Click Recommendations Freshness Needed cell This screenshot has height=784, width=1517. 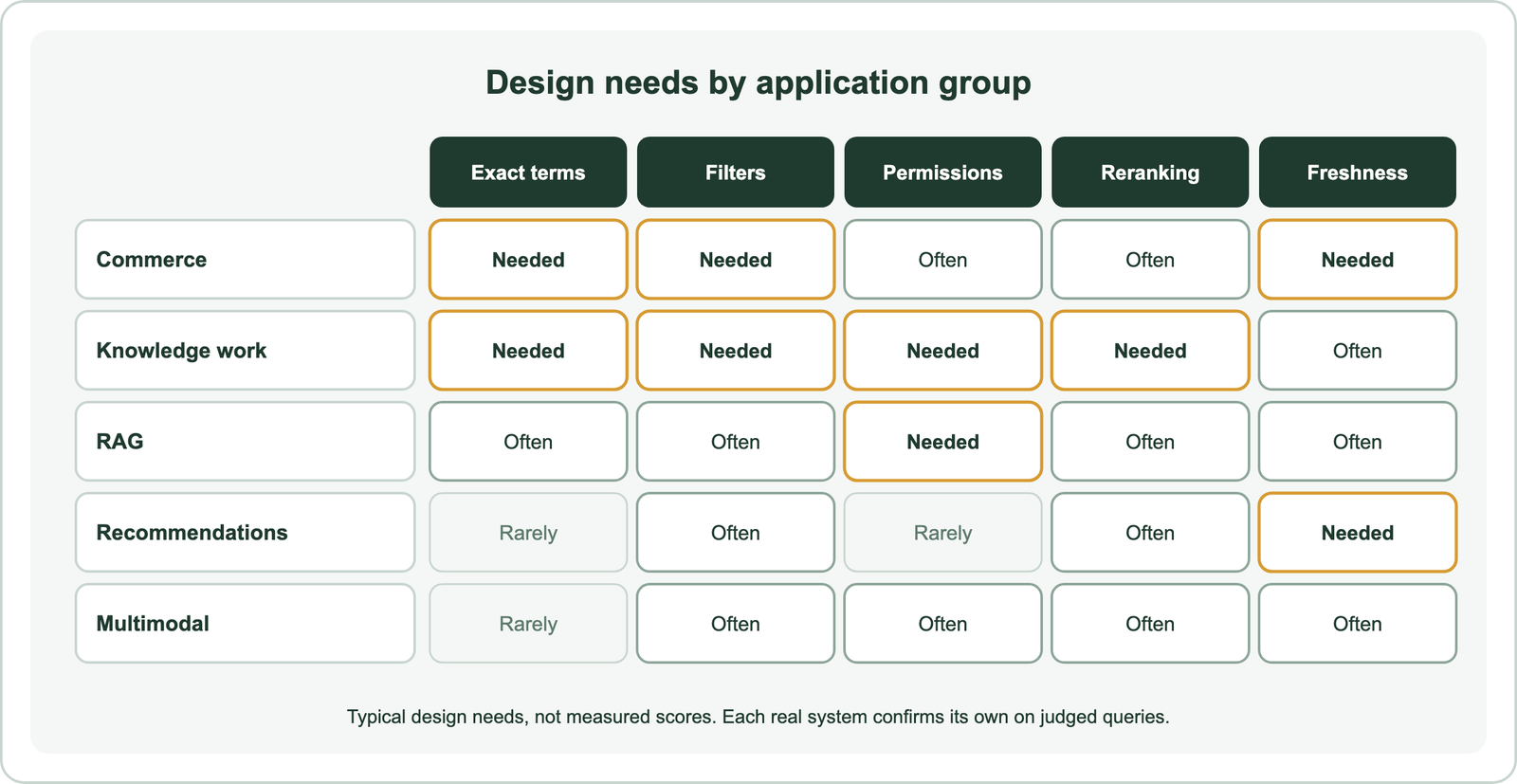pyautogui.click(x=1358, y=533)
